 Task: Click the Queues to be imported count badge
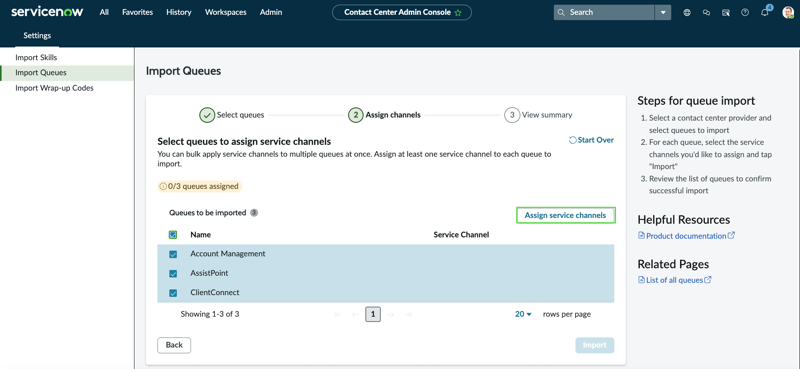(x=254, y=213)
